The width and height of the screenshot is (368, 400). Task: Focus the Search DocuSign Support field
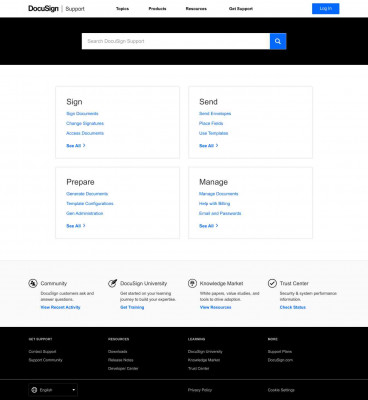pyautogui.click(x=176, y=41)
